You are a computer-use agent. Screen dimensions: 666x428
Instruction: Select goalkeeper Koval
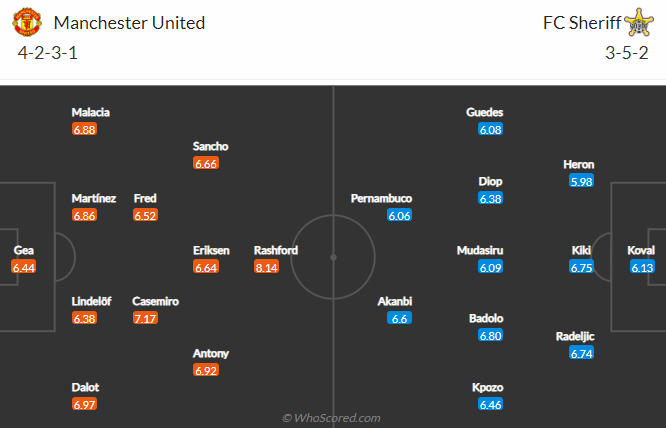[x=641, y=250]
